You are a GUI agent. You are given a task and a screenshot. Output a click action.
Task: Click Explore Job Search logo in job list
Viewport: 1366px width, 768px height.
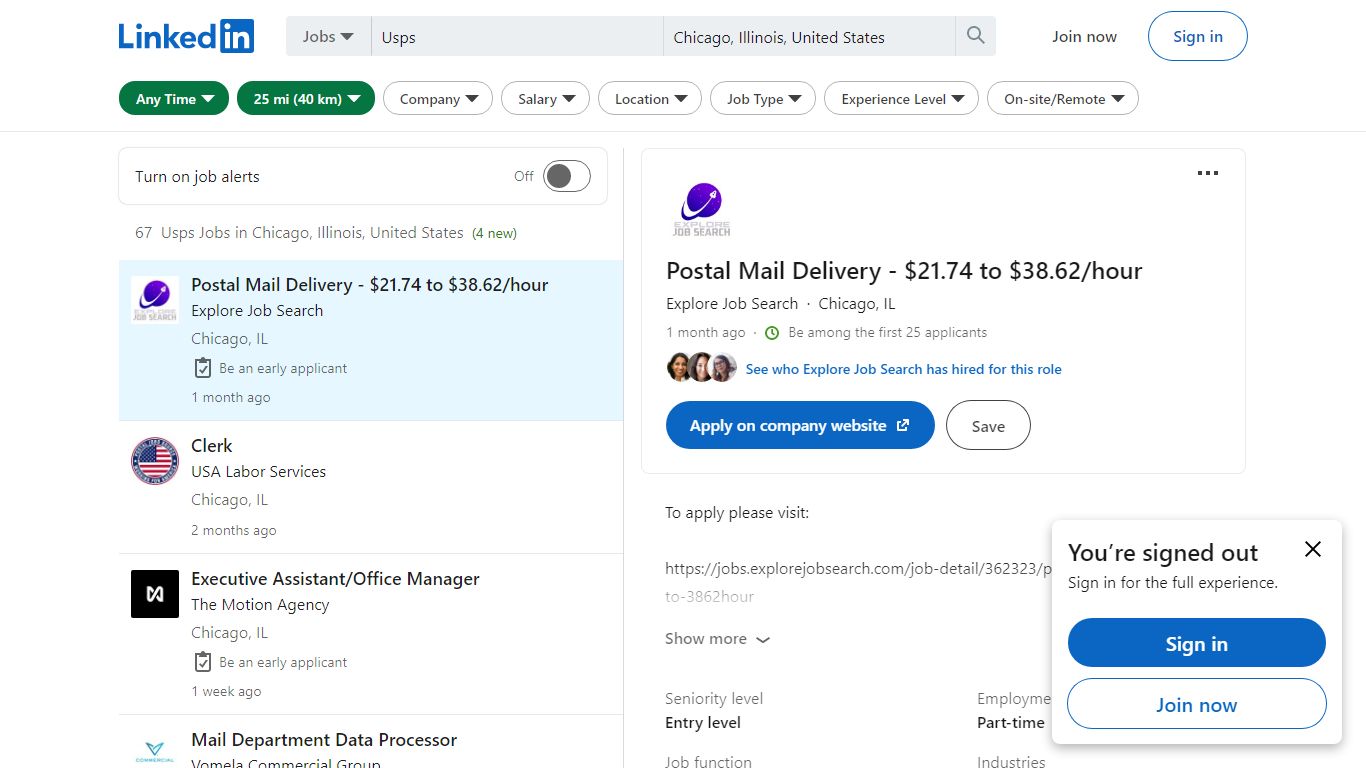tap(155, 300)
